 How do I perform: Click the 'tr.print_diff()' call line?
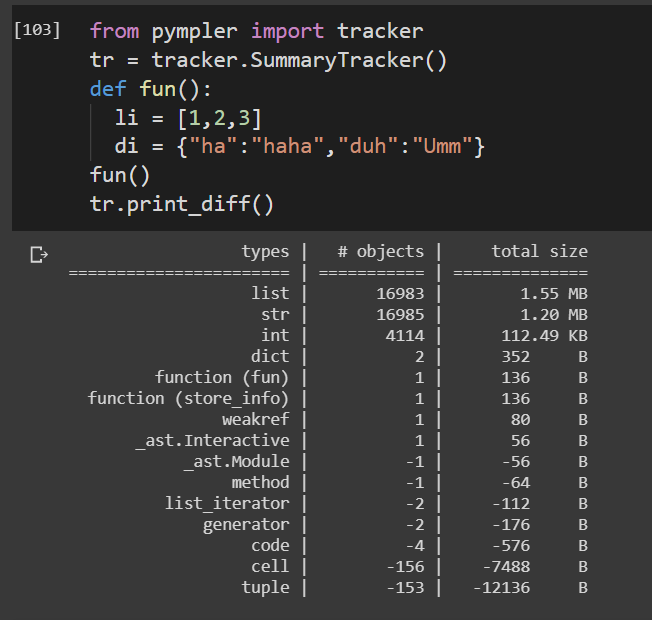(181, 205)
